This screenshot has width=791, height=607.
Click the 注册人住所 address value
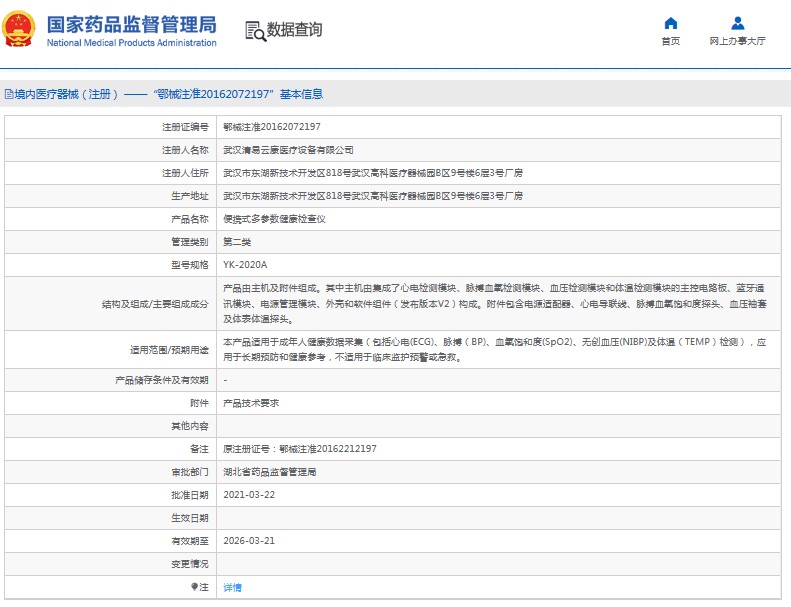tap(373, 173)
